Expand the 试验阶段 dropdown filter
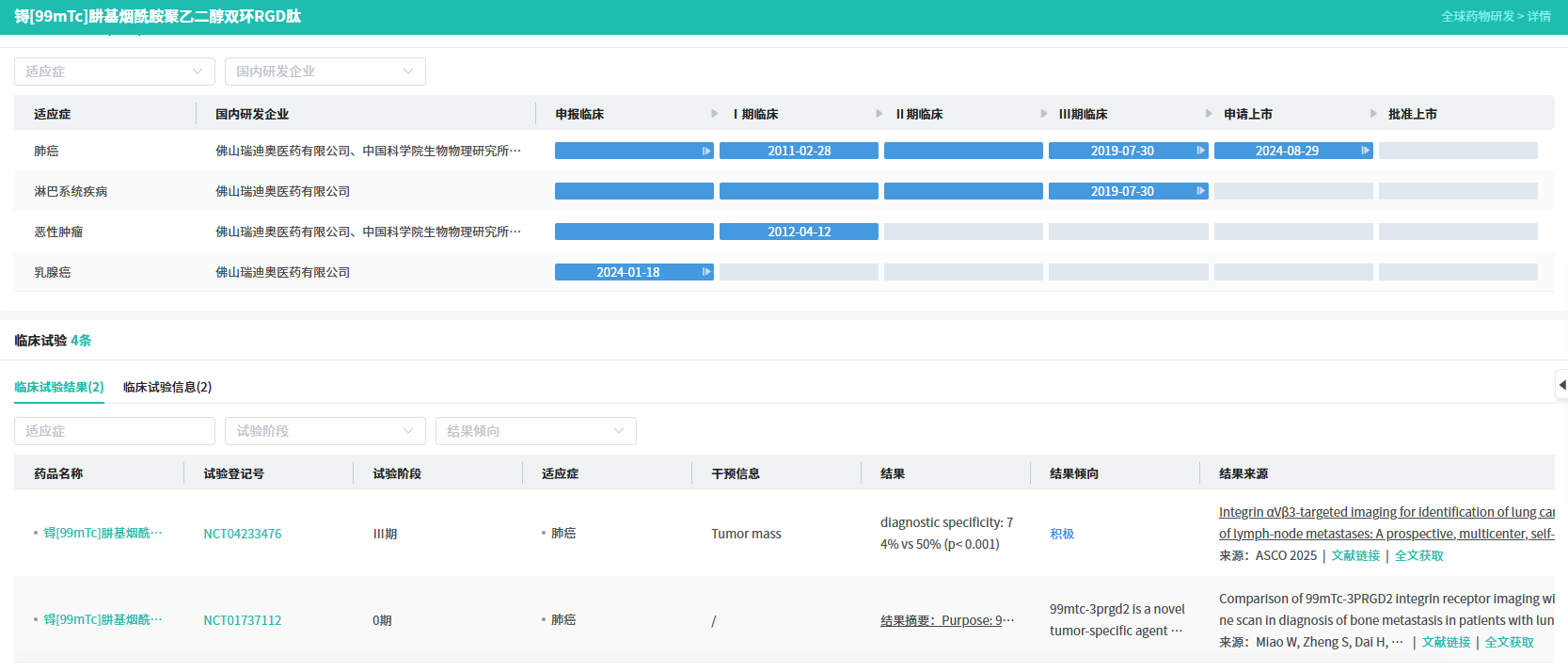Screen dimensions: 1568x672 coord(325,431)
